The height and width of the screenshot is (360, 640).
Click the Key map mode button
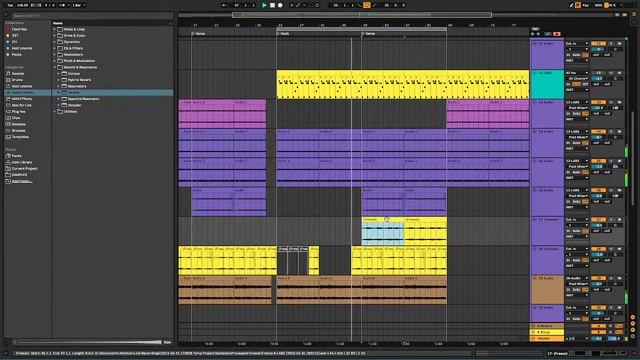click(586, 5)
